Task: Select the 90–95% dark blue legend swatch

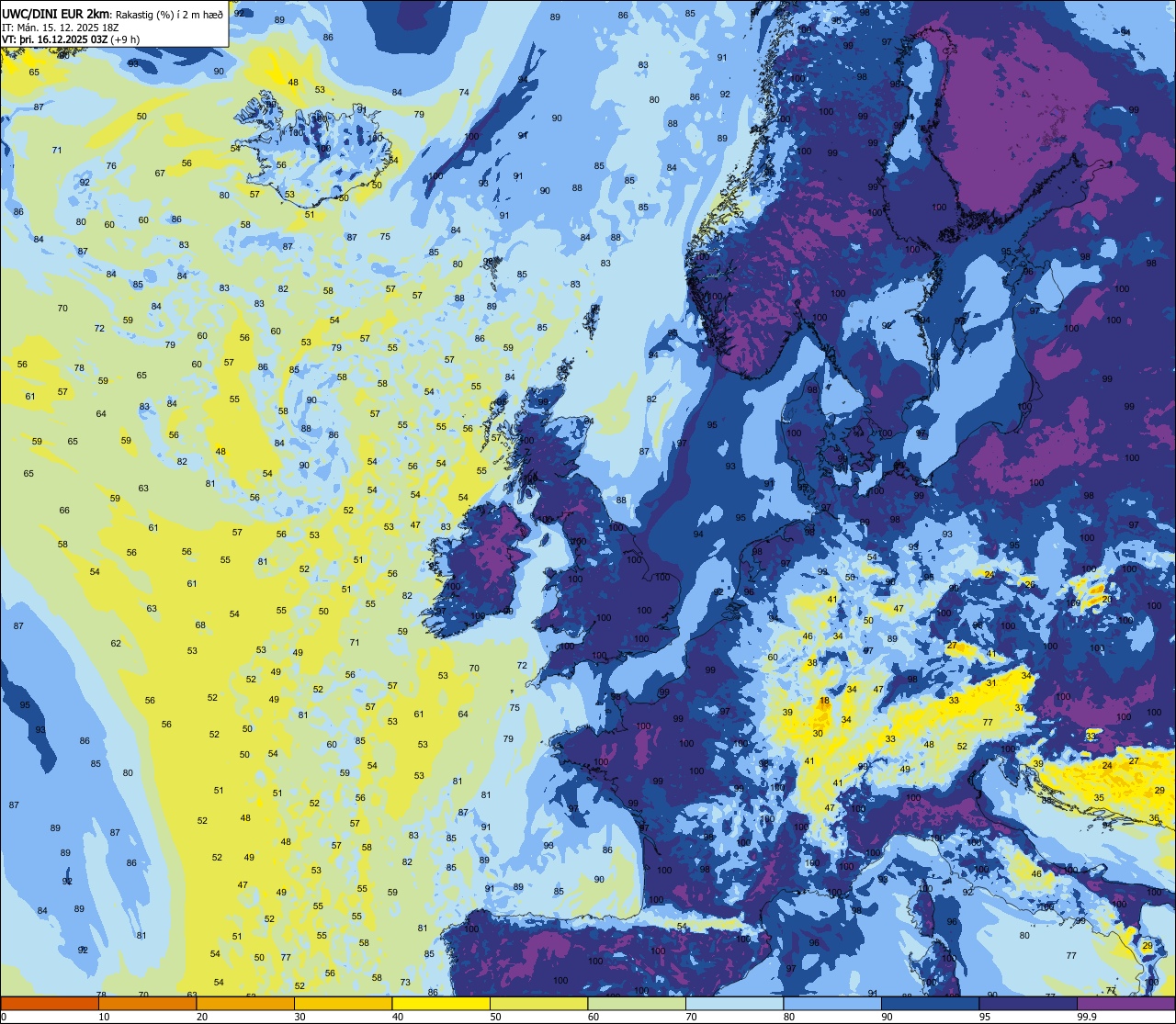Action: click(931, 1004)
